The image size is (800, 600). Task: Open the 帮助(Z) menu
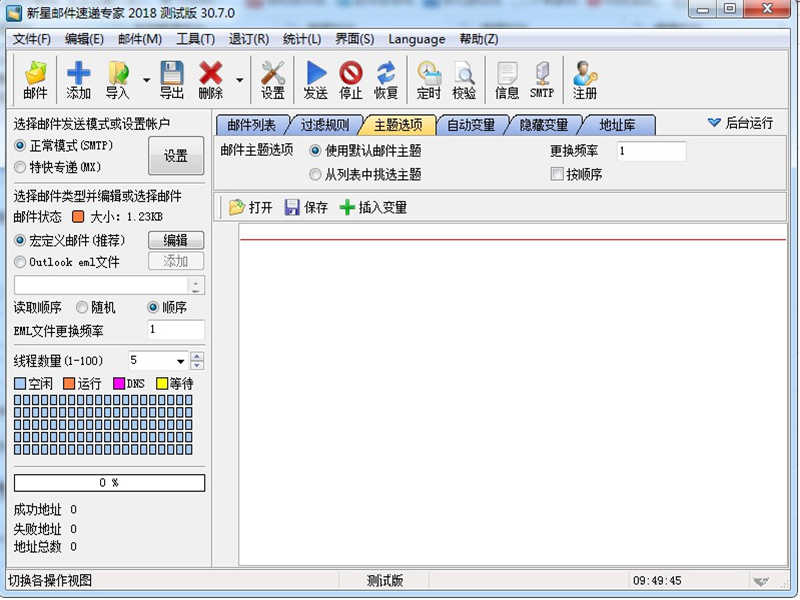tap(479, 39)
